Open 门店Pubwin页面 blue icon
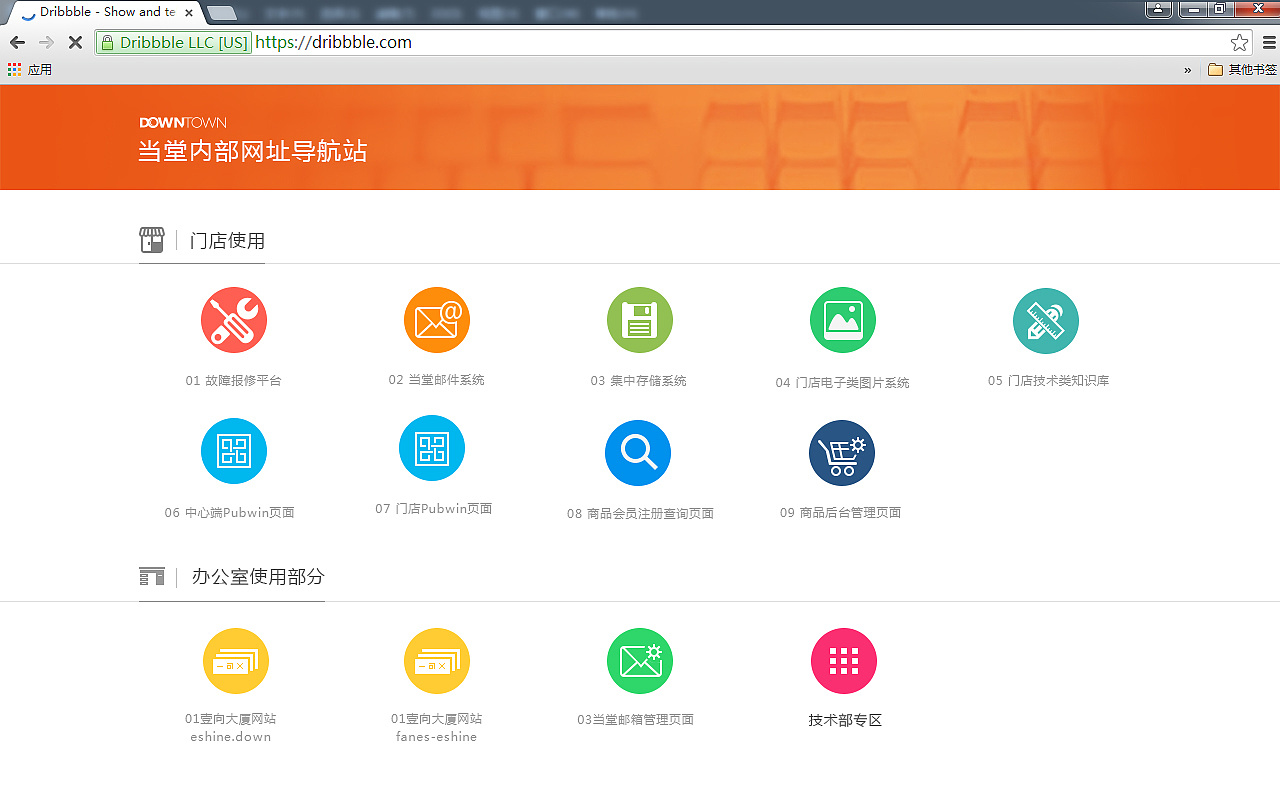1280x800 pixels. (432, 448)
